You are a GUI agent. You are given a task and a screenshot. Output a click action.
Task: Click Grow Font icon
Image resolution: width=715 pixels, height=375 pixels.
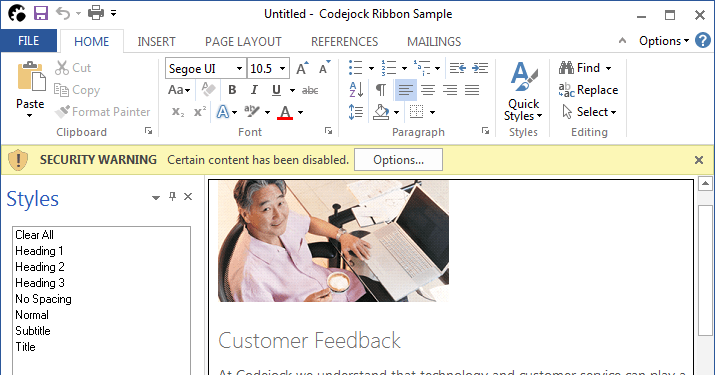click(x=302, y=68)
